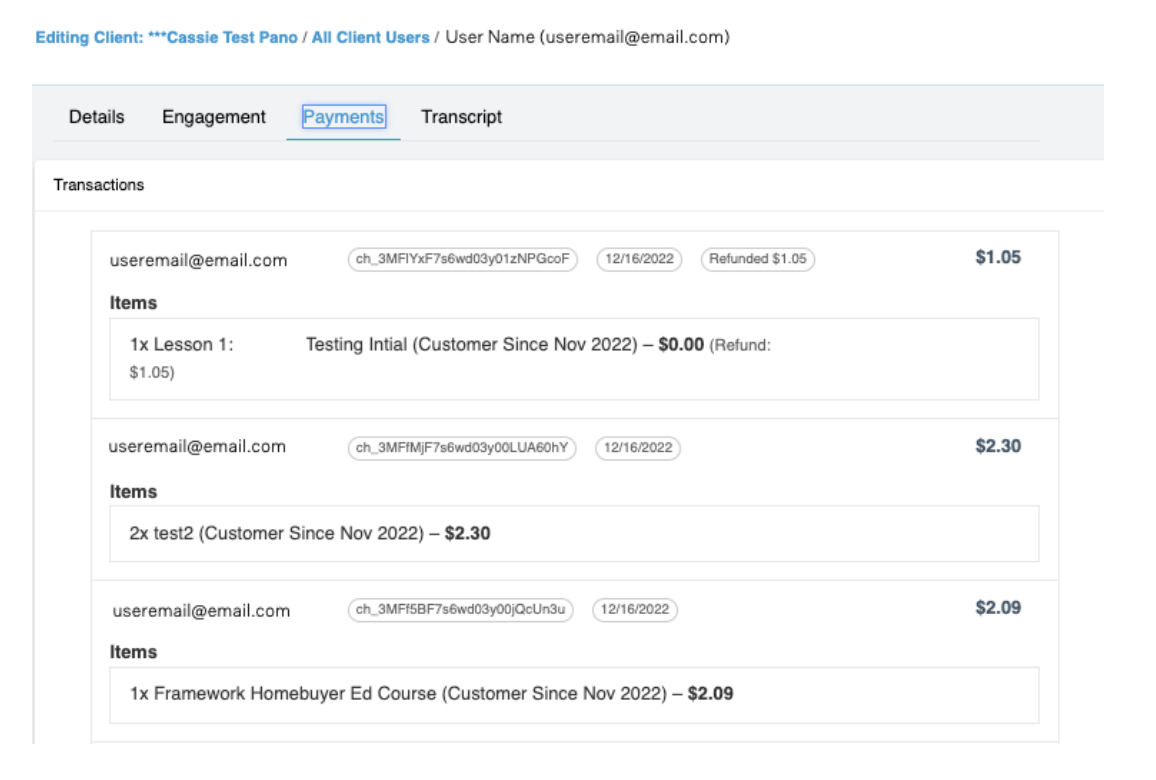Go to All Client Users breadcrumb link
The image size is (1156, 780).
tap(370, 38)
